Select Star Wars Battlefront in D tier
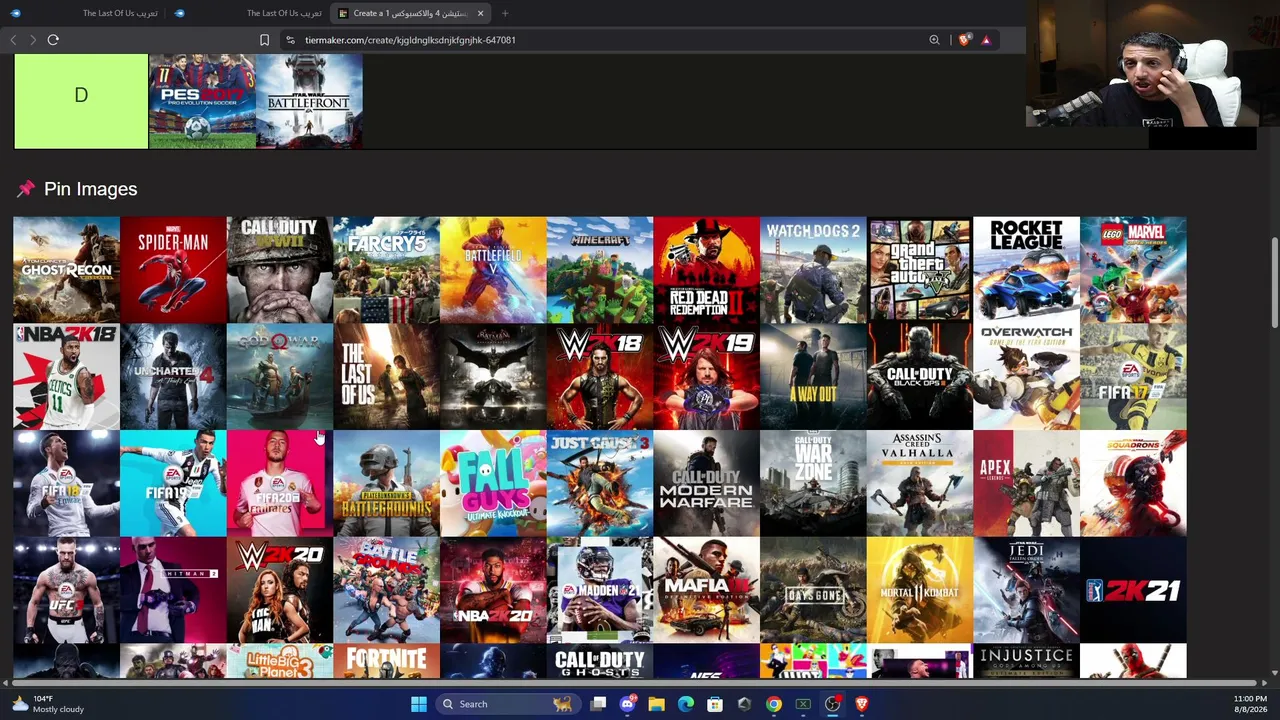 pos(309,101)
